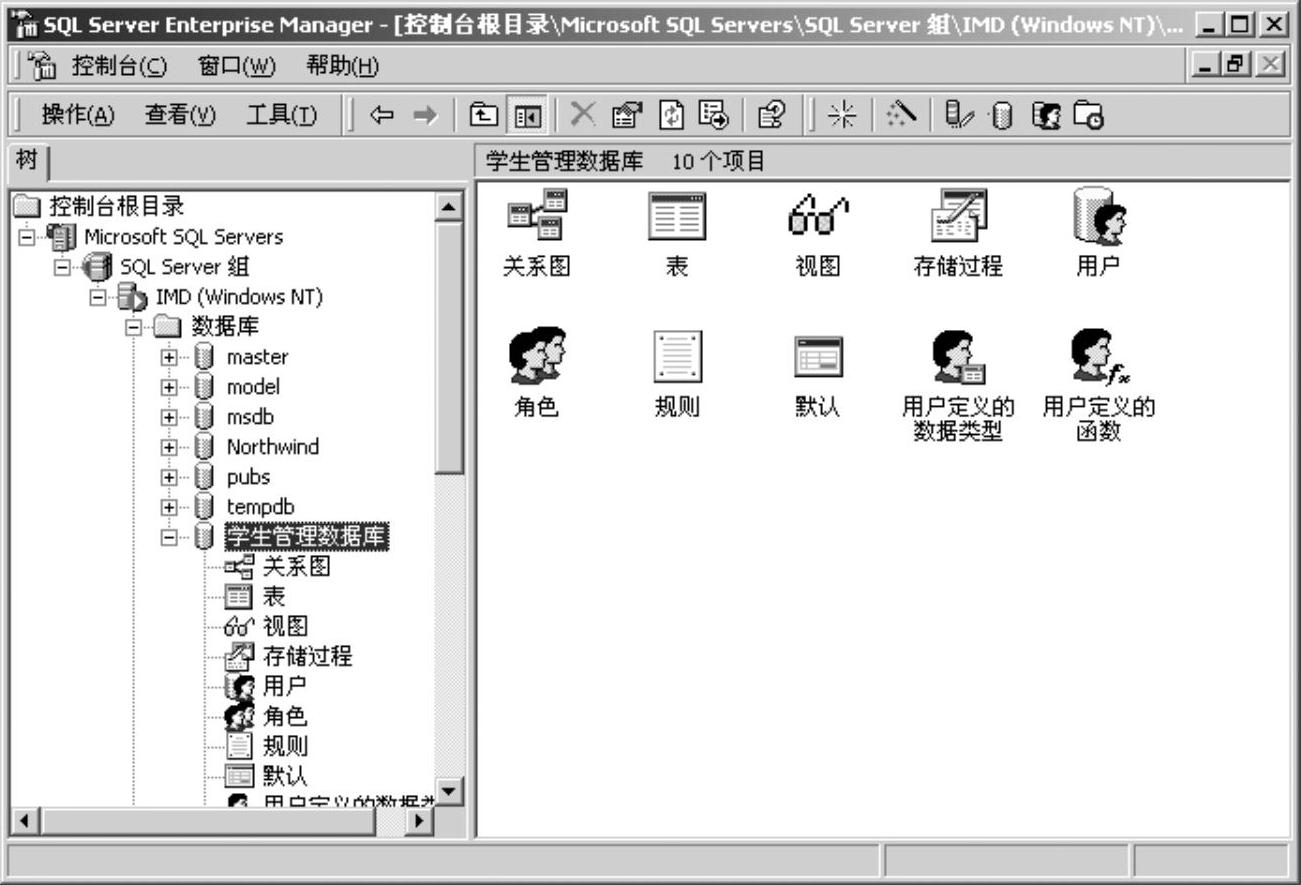Open the 角色 icon in right pane
Viewport: 1301px width, 885px height.
pos(537,356)
